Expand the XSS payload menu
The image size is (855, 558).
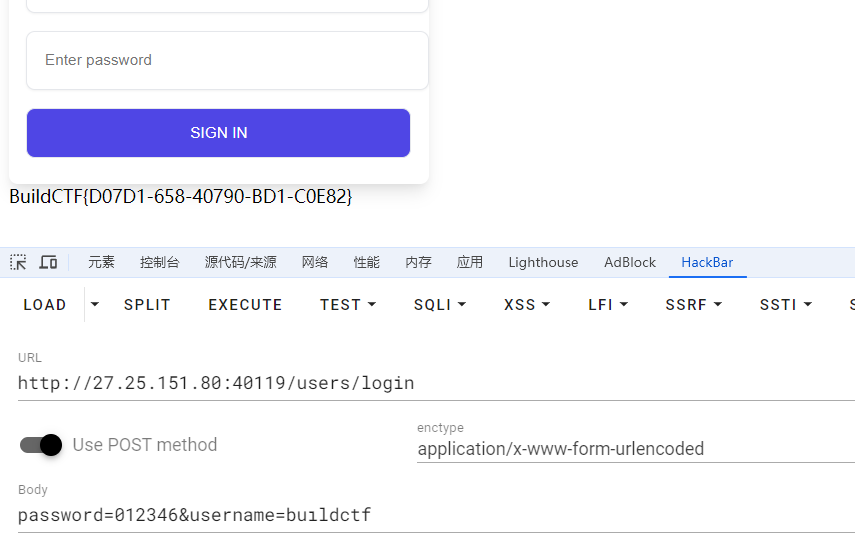click(526, 304)
